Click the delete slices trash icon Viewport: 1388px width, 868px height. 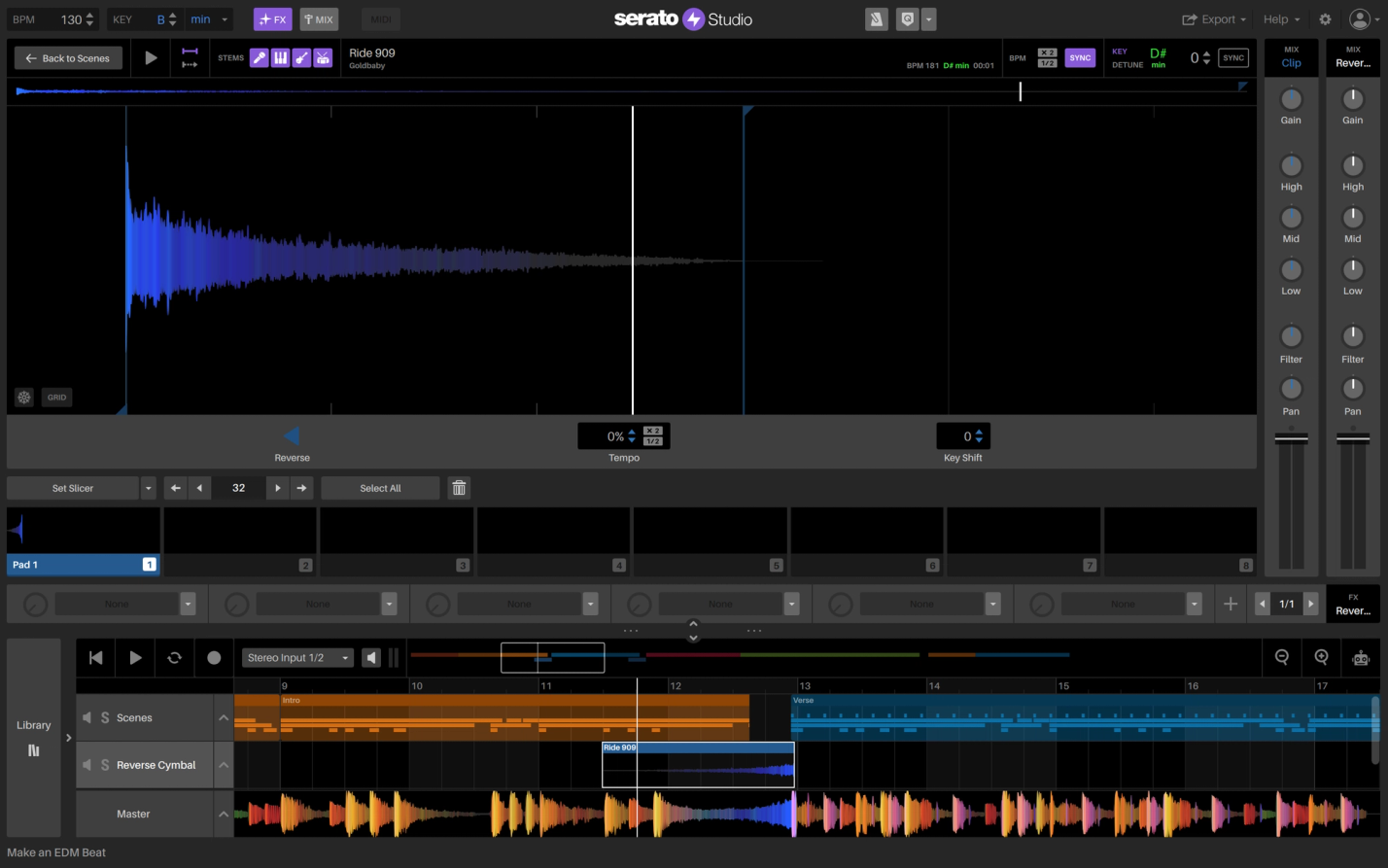click(458, 487)
